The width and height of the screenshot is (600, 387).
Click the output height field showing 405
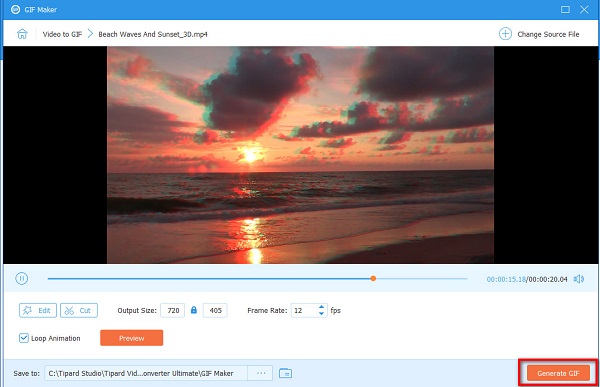(215, 310)
